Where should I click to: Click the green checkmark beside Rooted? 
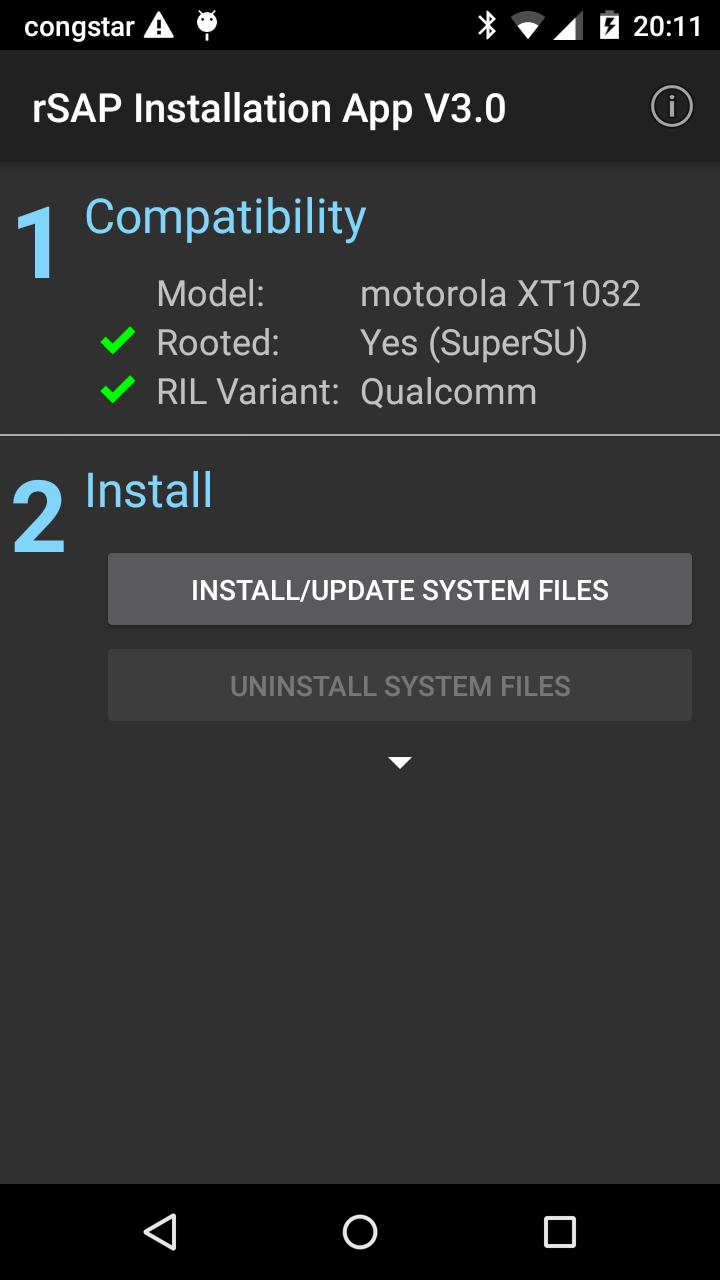pyautogui.click(x=118, y=342)
